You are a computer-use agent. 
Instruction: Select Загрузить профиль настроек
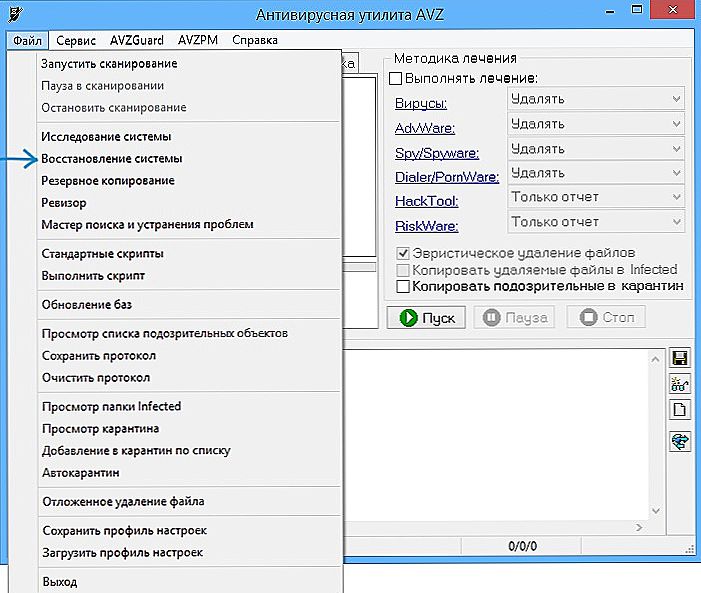click(x=189, y=553)
